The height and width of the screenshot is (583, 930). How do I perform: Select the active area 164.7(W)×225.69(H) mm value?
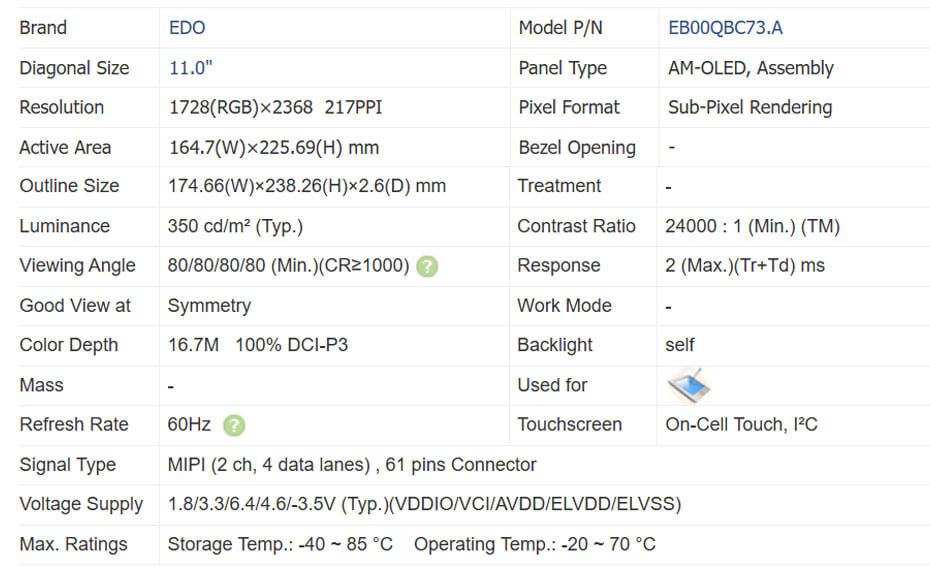[273, 147]
